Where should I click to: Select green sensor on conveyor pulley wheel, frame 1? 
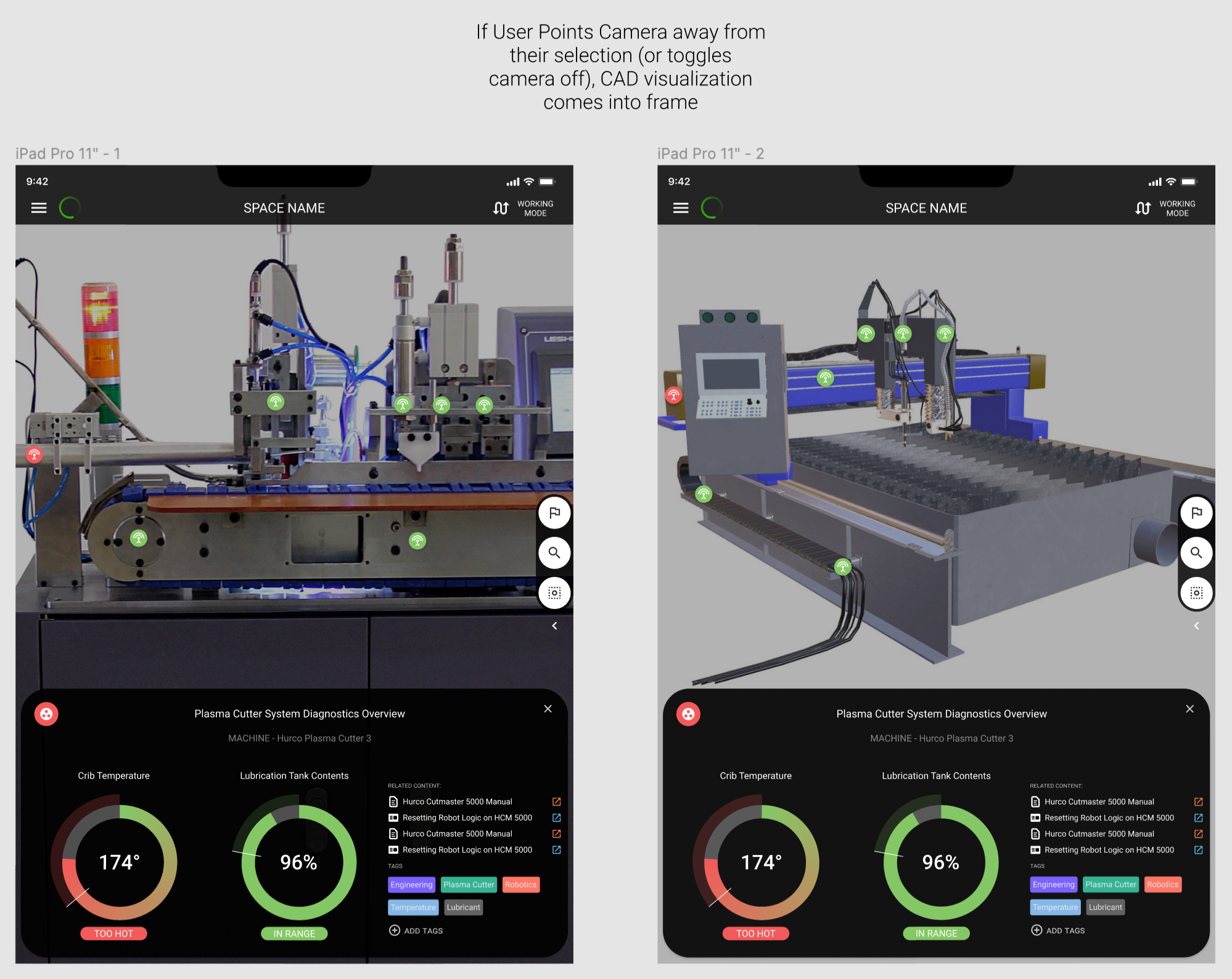139,538
